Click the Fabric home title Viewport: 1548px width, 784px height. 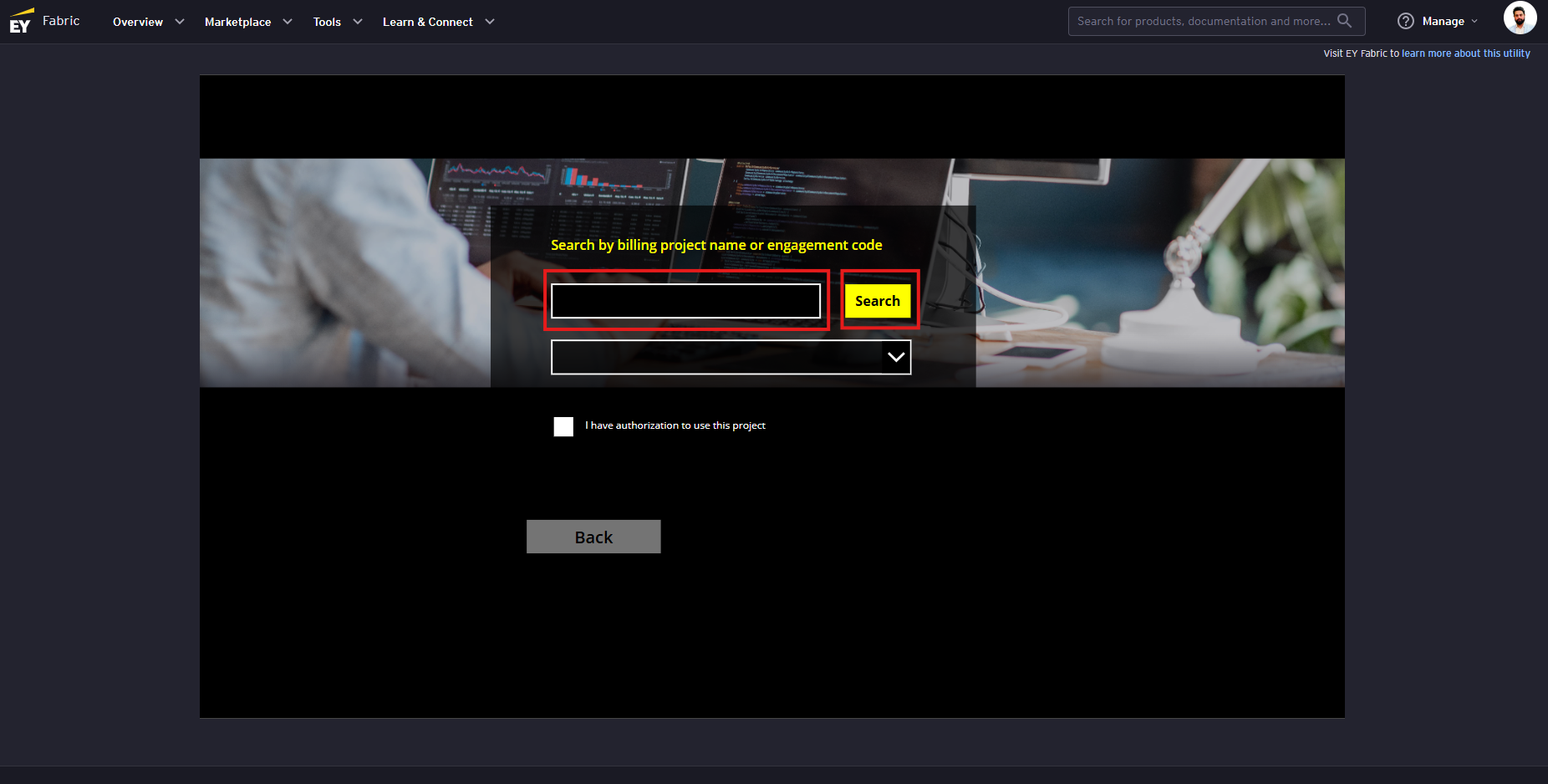click(61, 21)
